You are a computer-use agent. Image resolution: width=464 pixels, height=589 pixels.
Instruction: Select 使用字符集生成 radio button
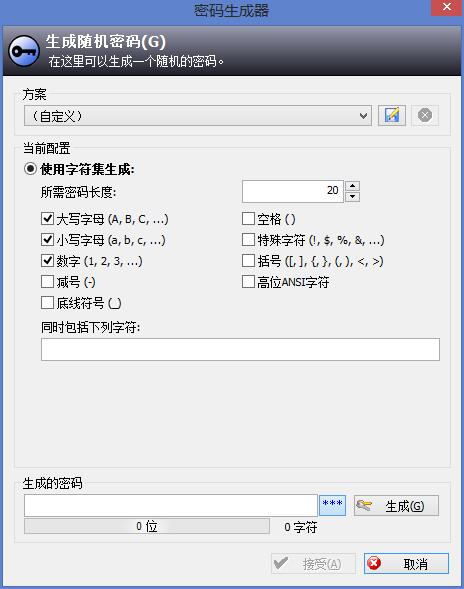pyautogui.click(x=30, y=169)
